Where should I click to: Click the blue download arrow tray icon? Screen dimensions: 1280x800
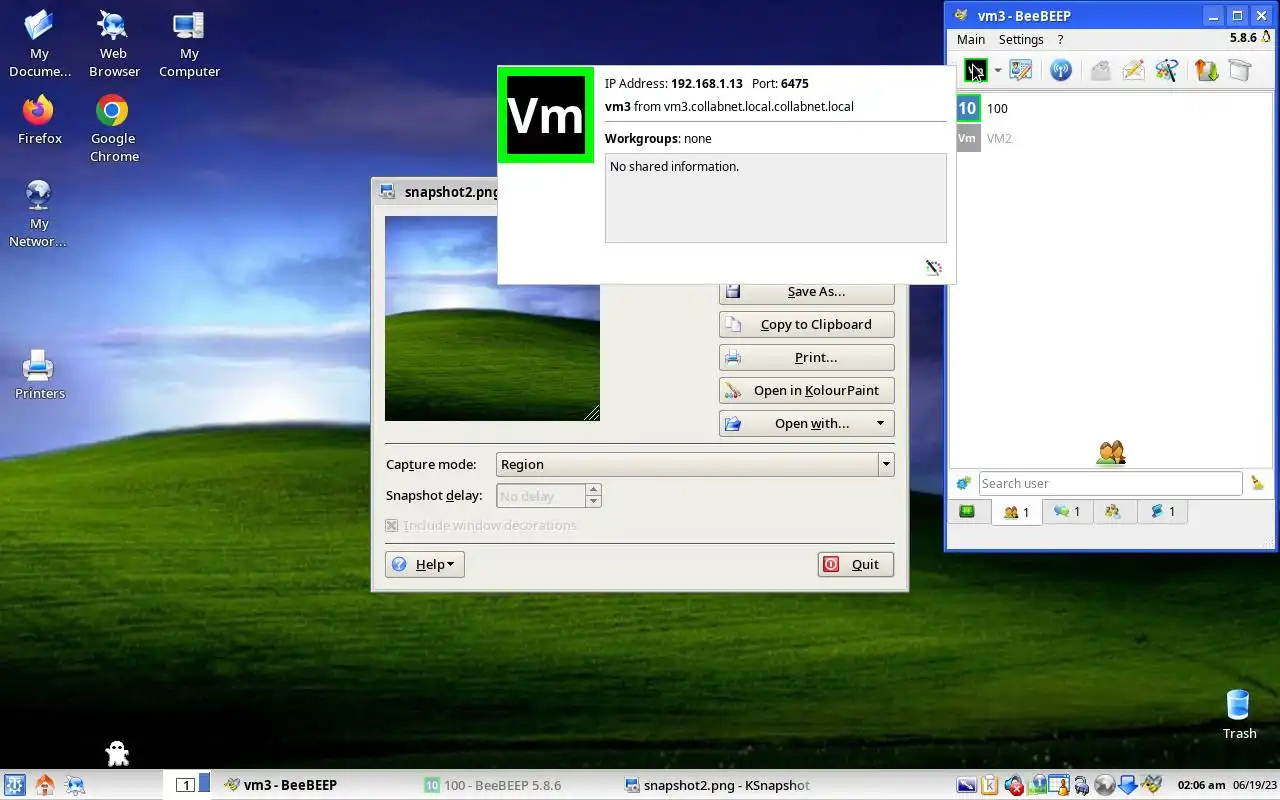[x=1128, y=785]
